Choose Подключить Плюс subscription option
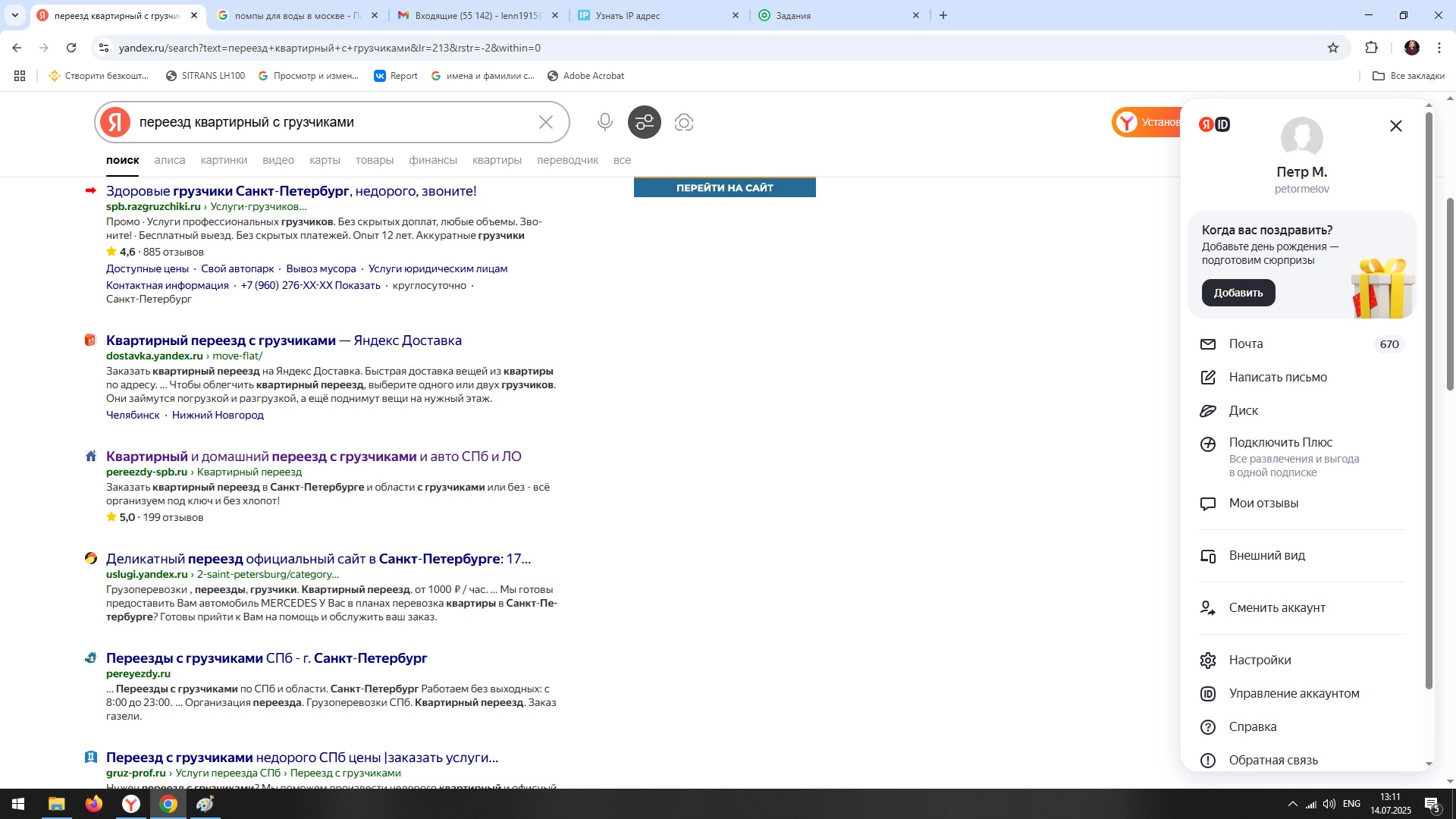1456x819 pixels. (1302, 457)
